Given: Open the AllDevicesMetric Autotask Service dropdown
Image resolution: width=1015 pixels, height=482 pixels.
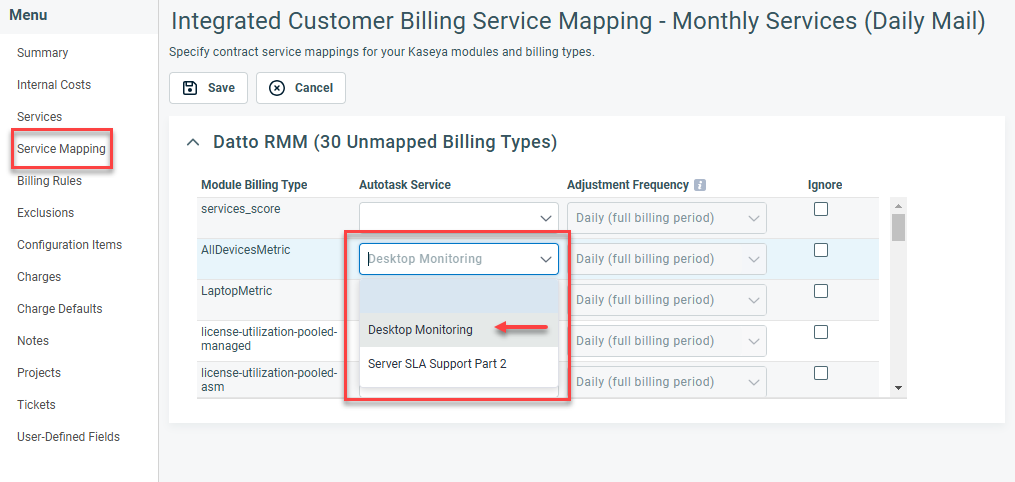Looking at the screenshot, I should tap(458, 259).
